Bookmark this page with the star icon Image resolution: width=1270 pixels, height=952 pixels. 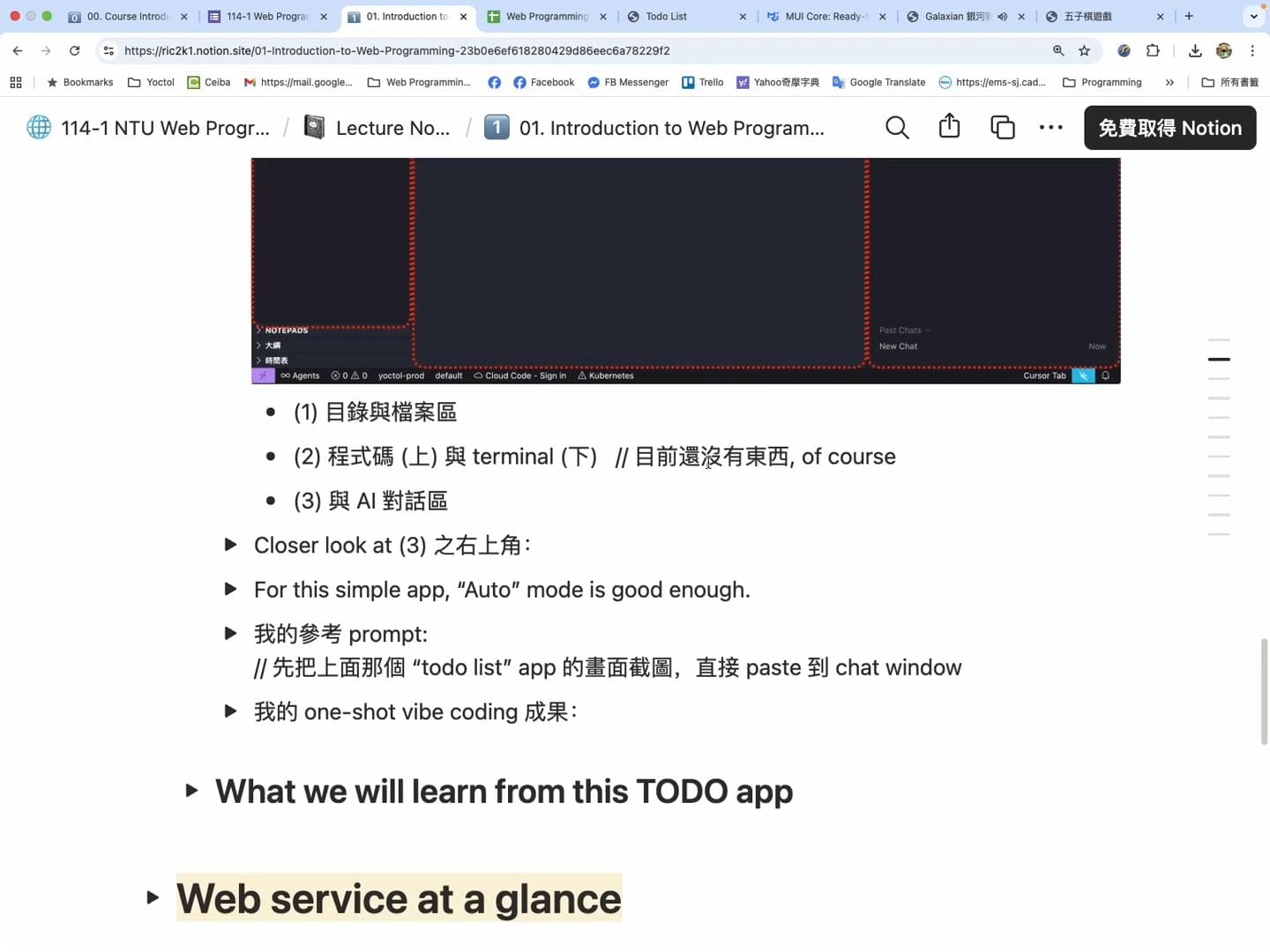[x=1085, y=51]
